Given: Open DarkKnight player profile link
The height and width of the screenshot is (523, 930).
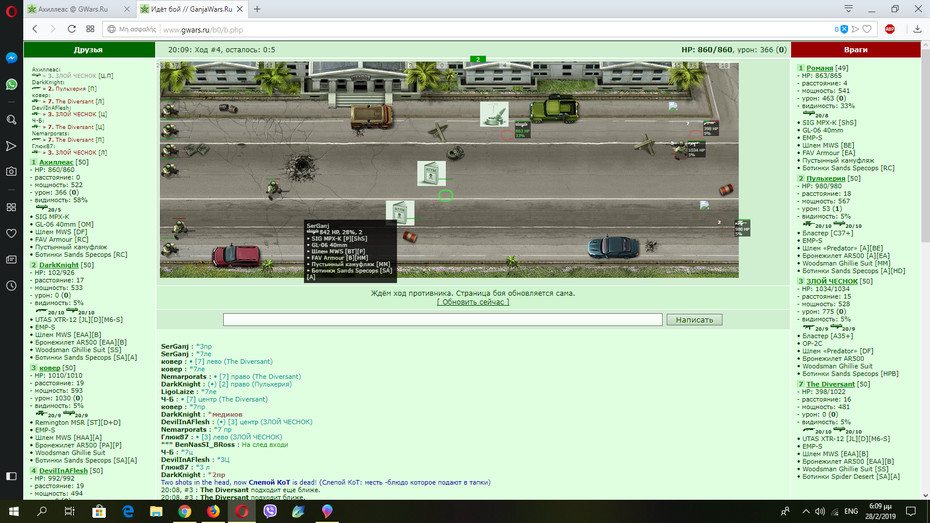Looking at the screenshot, I should point(59,265).
